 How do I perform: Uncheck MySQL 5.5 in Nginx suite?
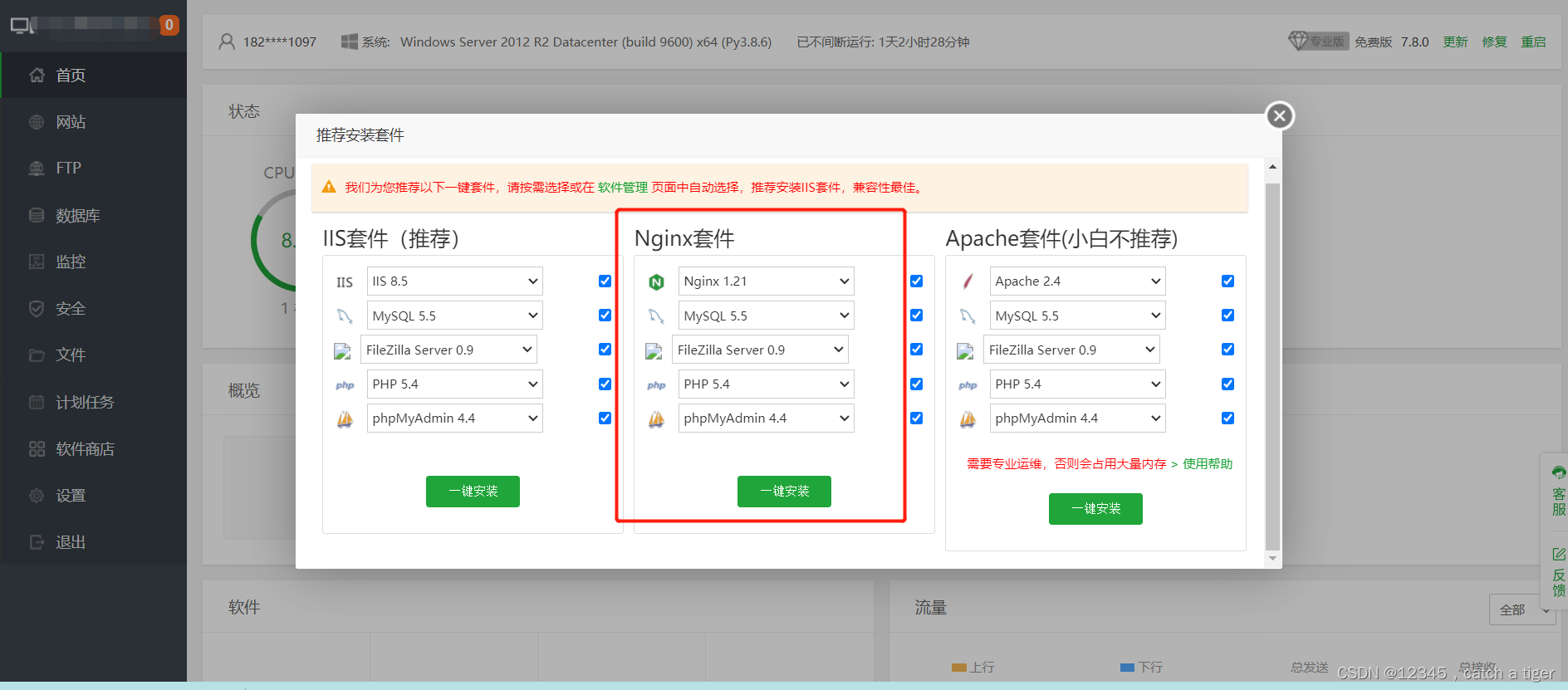[x=916, y=316]
